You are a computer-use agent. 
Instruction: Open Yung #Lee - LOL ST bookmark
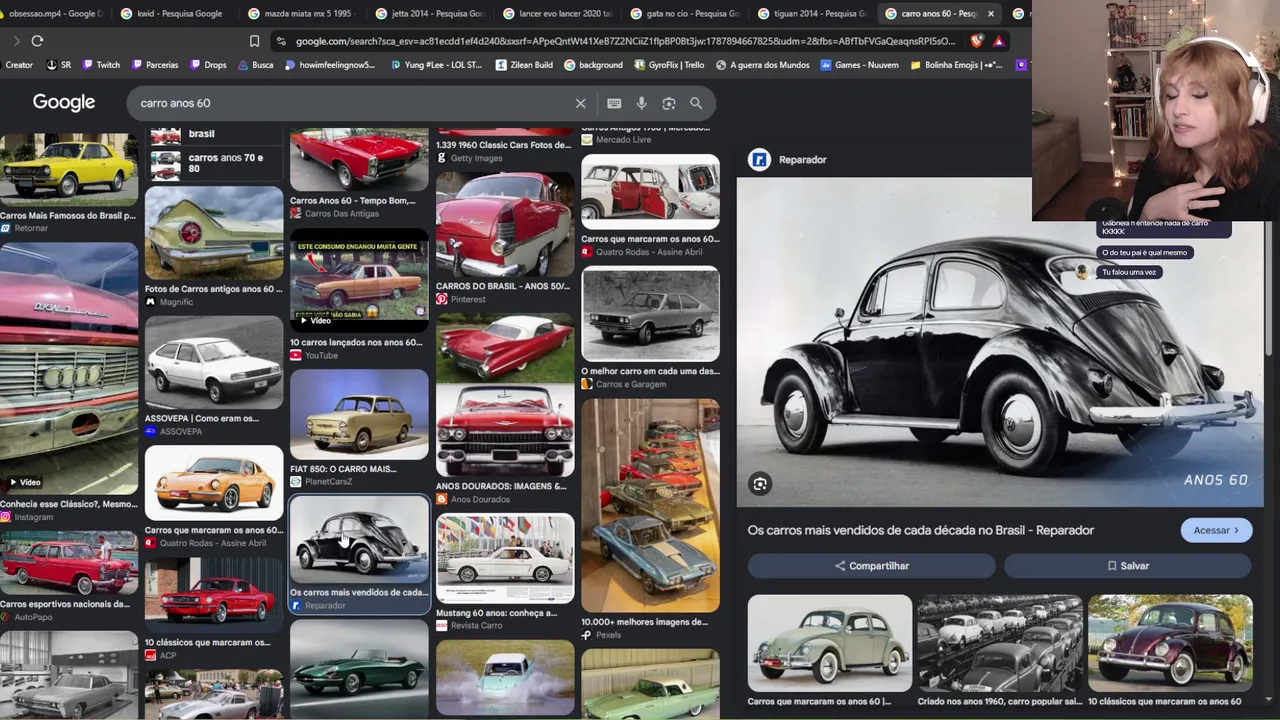coord(435,65)
